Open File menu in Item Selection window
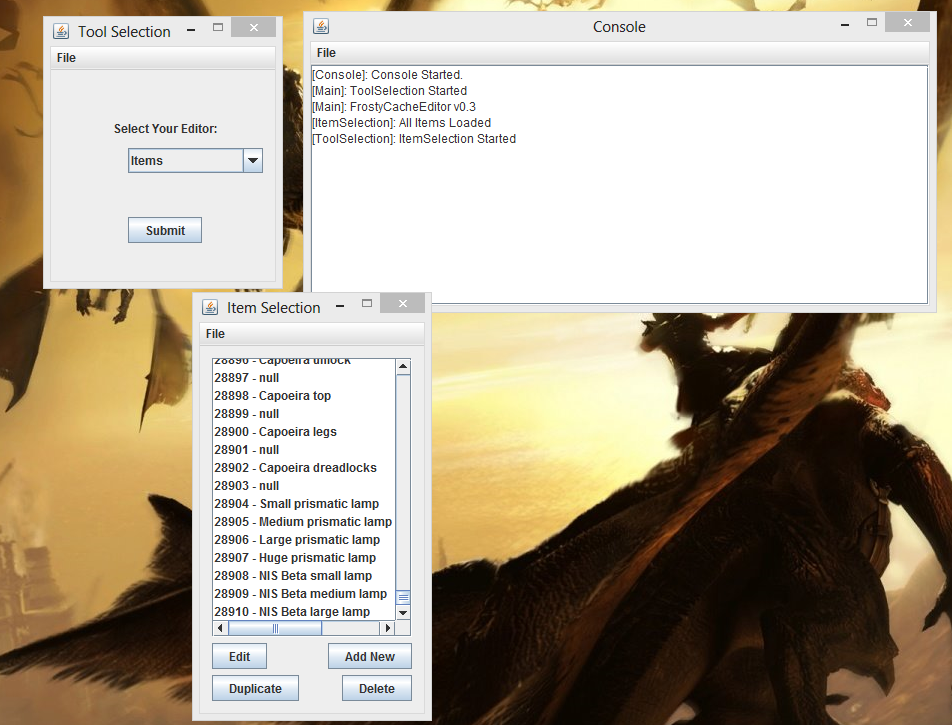The height and width of the screenshot is (725, 952). pos(215,333)
